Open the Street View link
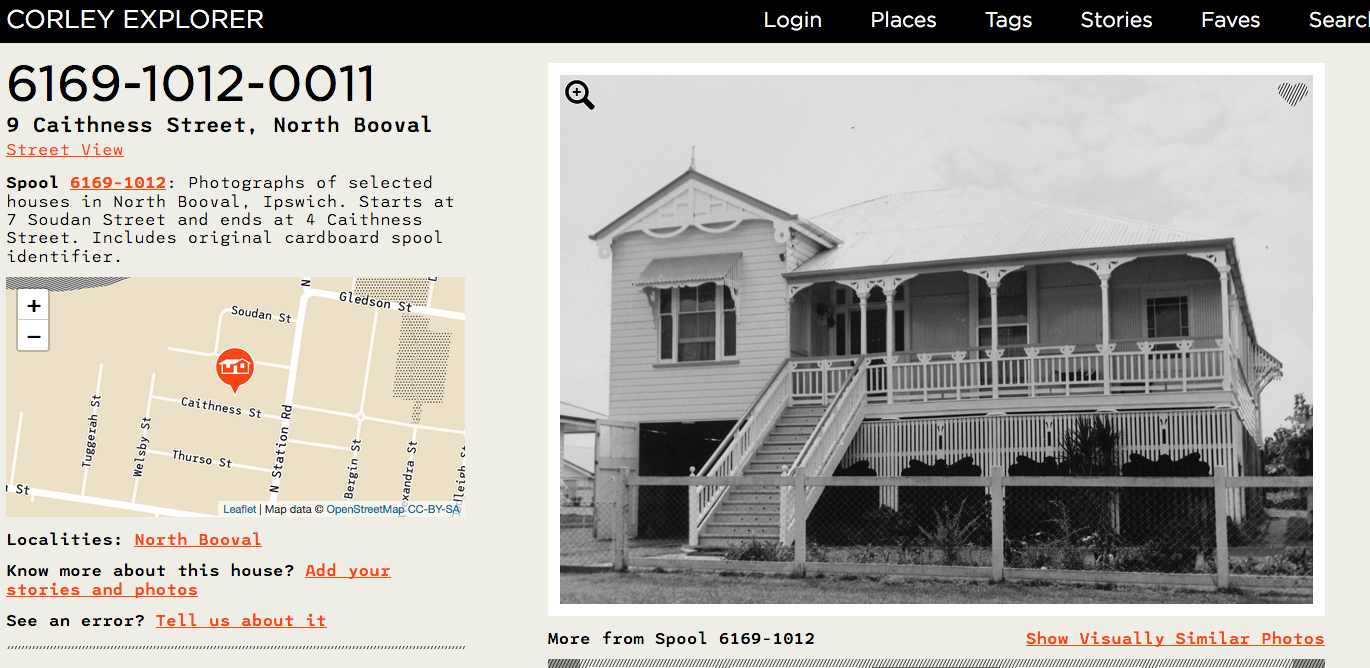Viewport: 1370px width, 668px height. pyautogui.click(x=64, y=149)
